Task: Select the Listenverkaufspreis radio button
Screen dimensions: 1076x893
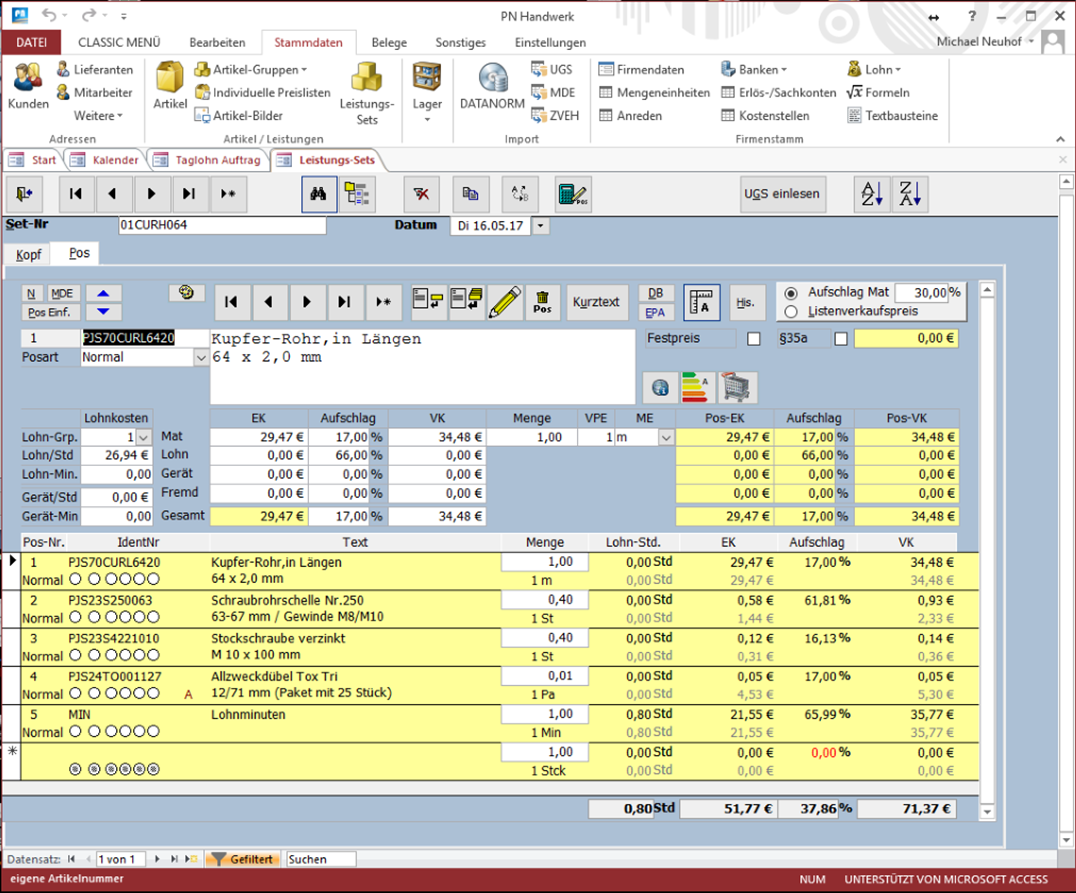Action: (x=791, y=311)
